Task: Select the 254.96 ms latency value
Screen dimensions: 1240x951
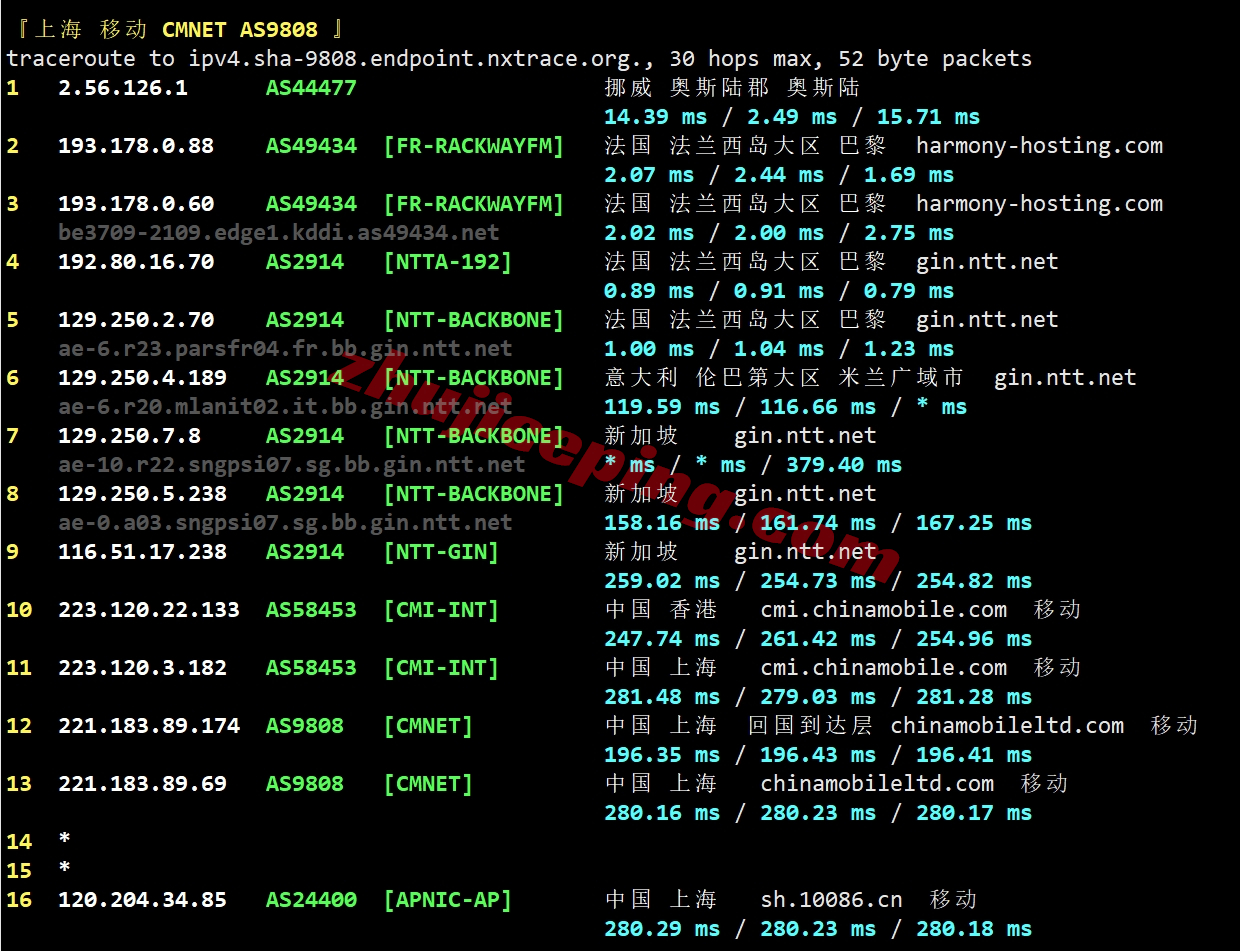Action: 974,639
